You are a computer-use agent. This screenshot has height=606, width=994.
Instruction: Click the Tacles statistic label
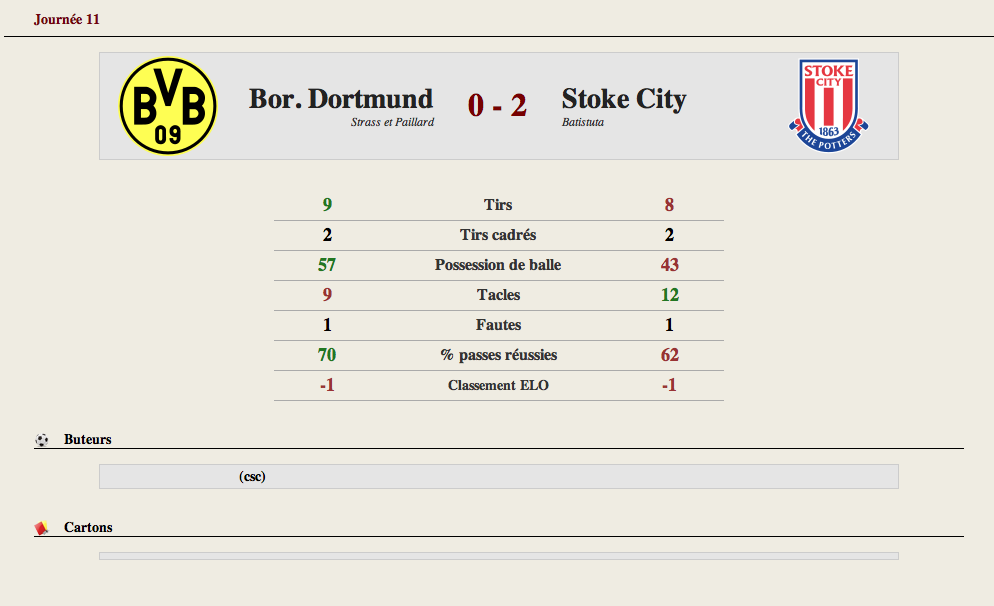pos(498,295)
